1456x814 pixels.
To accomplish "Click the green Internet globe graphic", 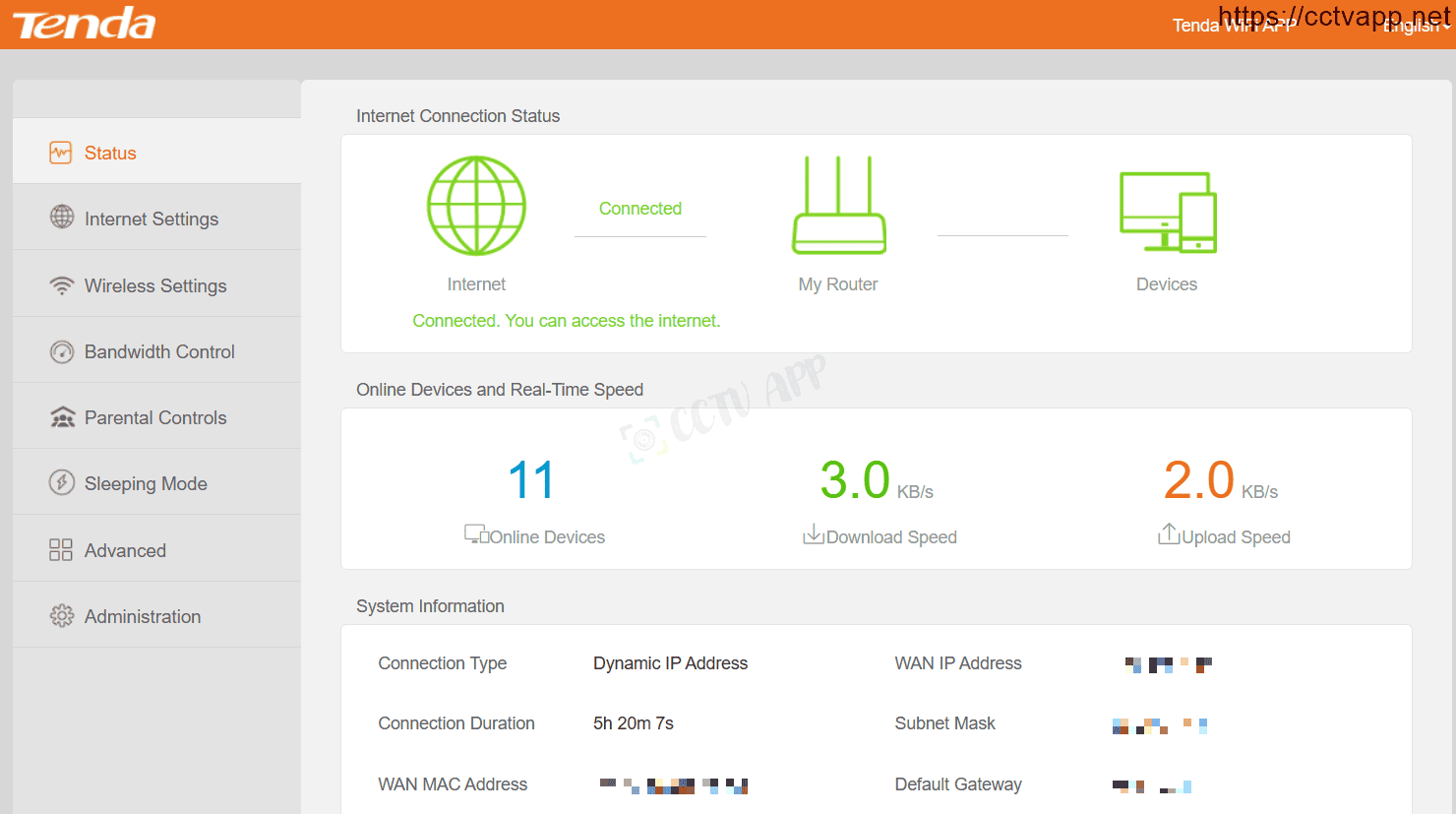I will 476,206.
